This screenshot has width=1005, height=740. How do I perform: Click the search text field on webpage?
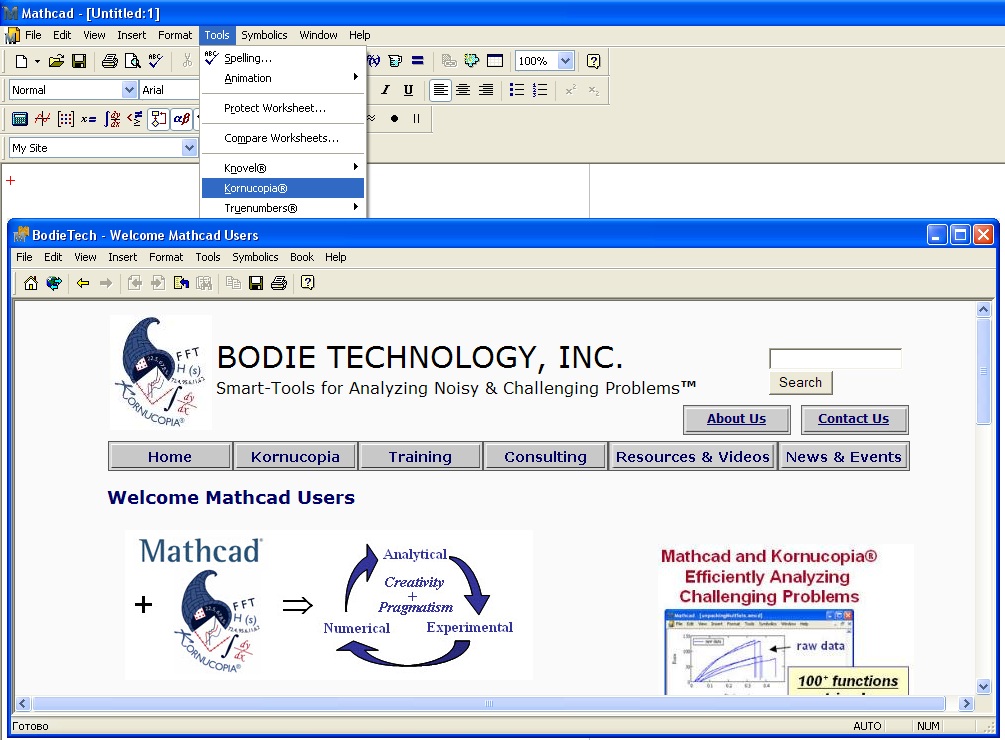[x=835, y=359]
